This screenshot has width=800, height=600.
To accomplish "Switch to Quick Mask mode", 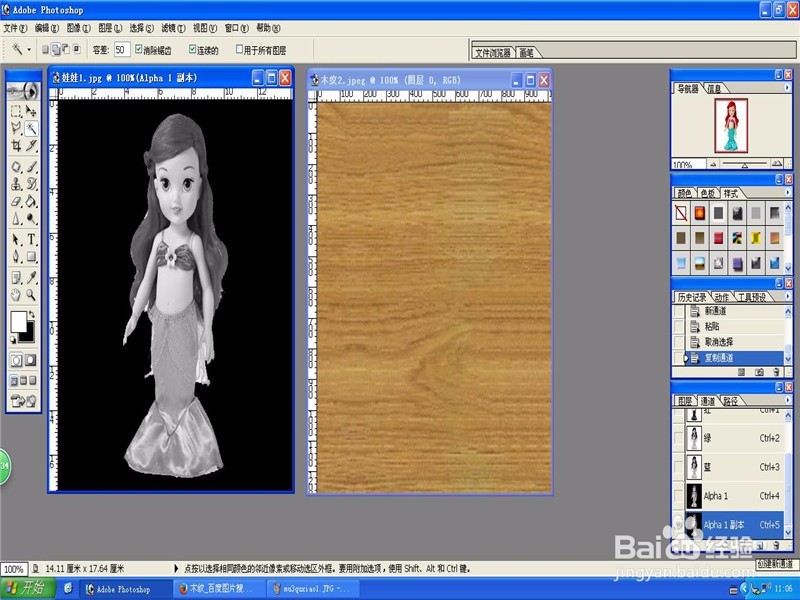I will pos(31,361).
